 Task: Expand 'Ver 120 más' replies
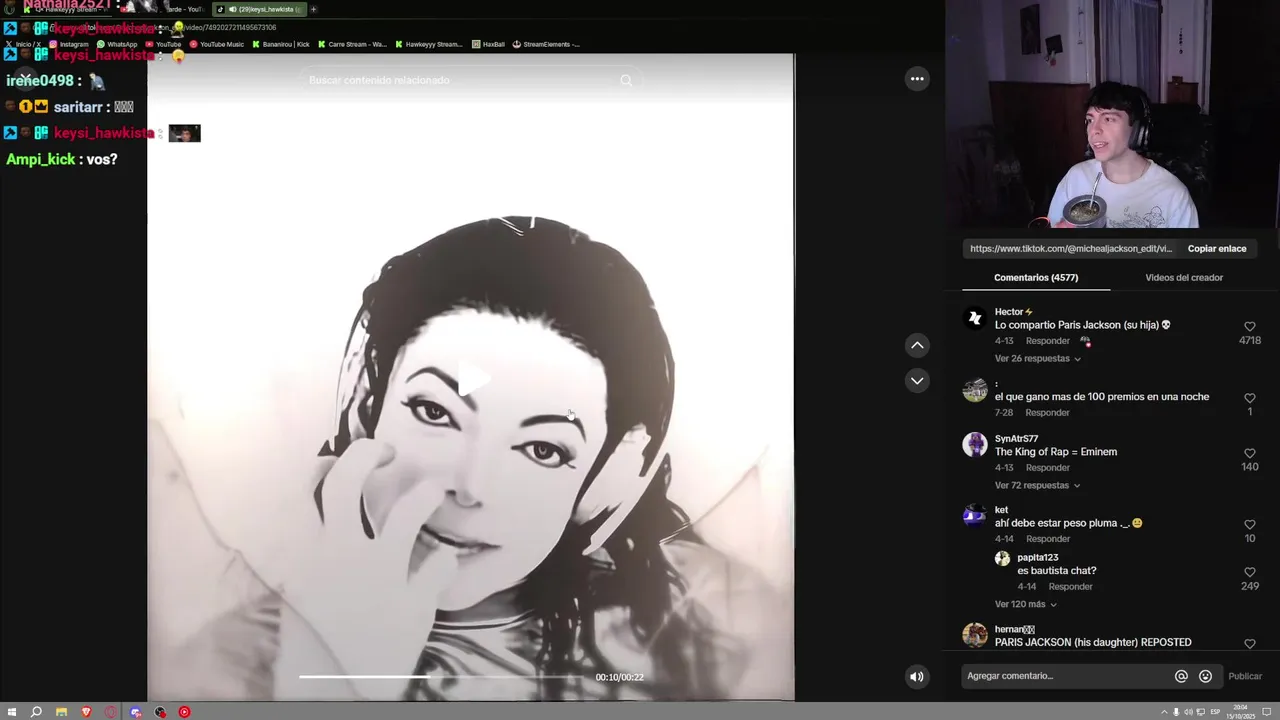coord(1025,605)
